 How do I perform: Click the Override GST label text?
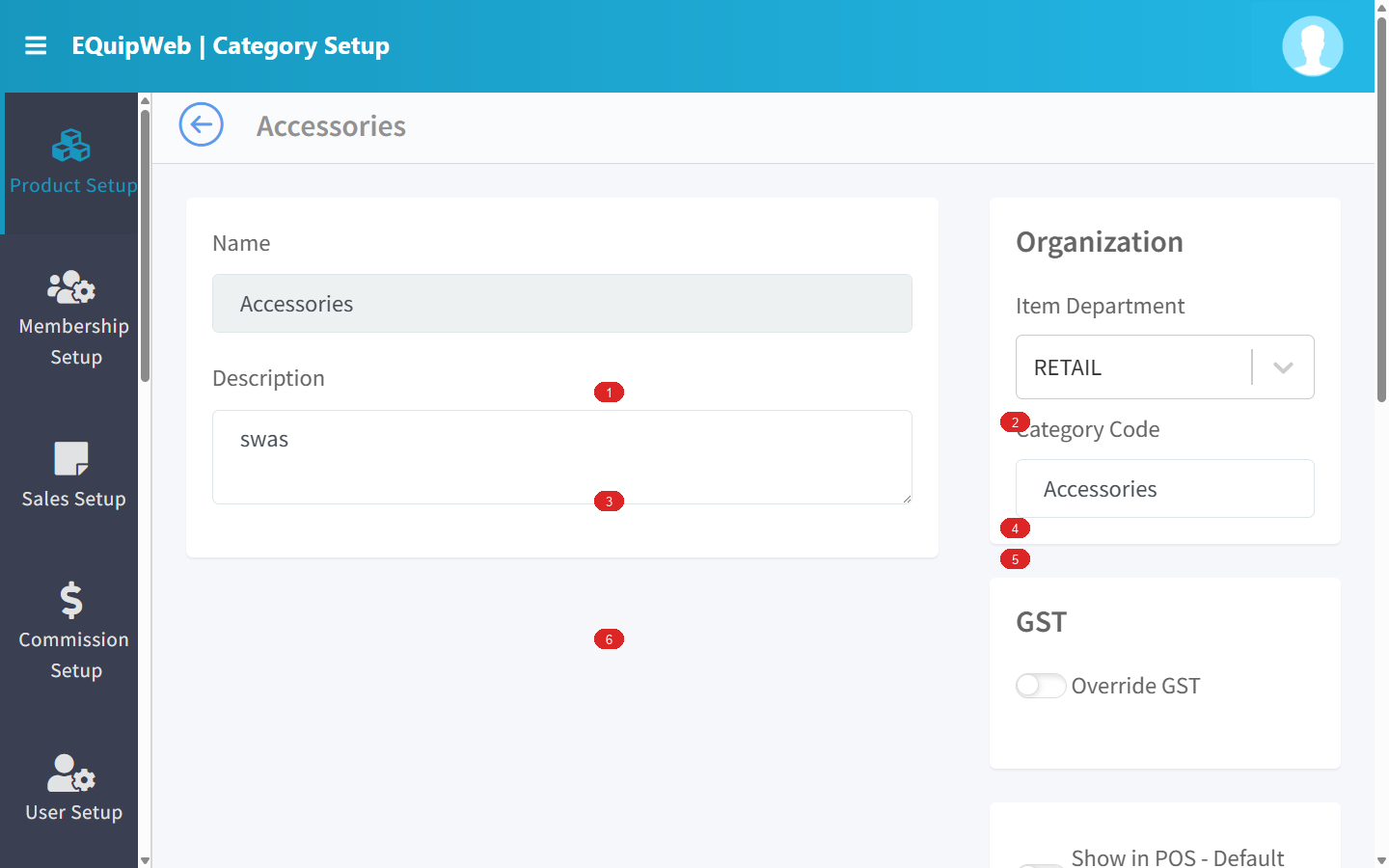coord(1135,686)
